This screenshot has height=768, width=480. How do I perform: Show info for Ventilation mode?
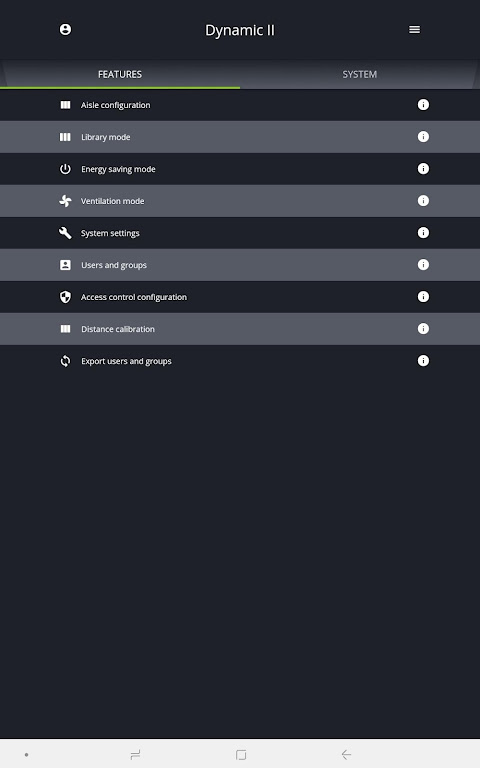[x=423, y=201]
